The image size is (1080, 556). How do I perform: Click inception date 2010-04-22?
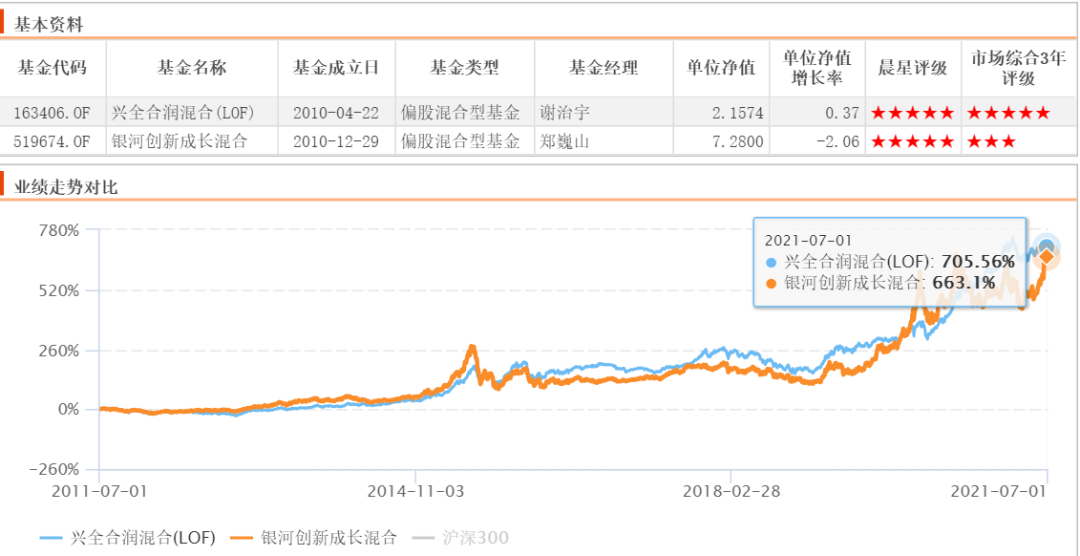(335, 112)
